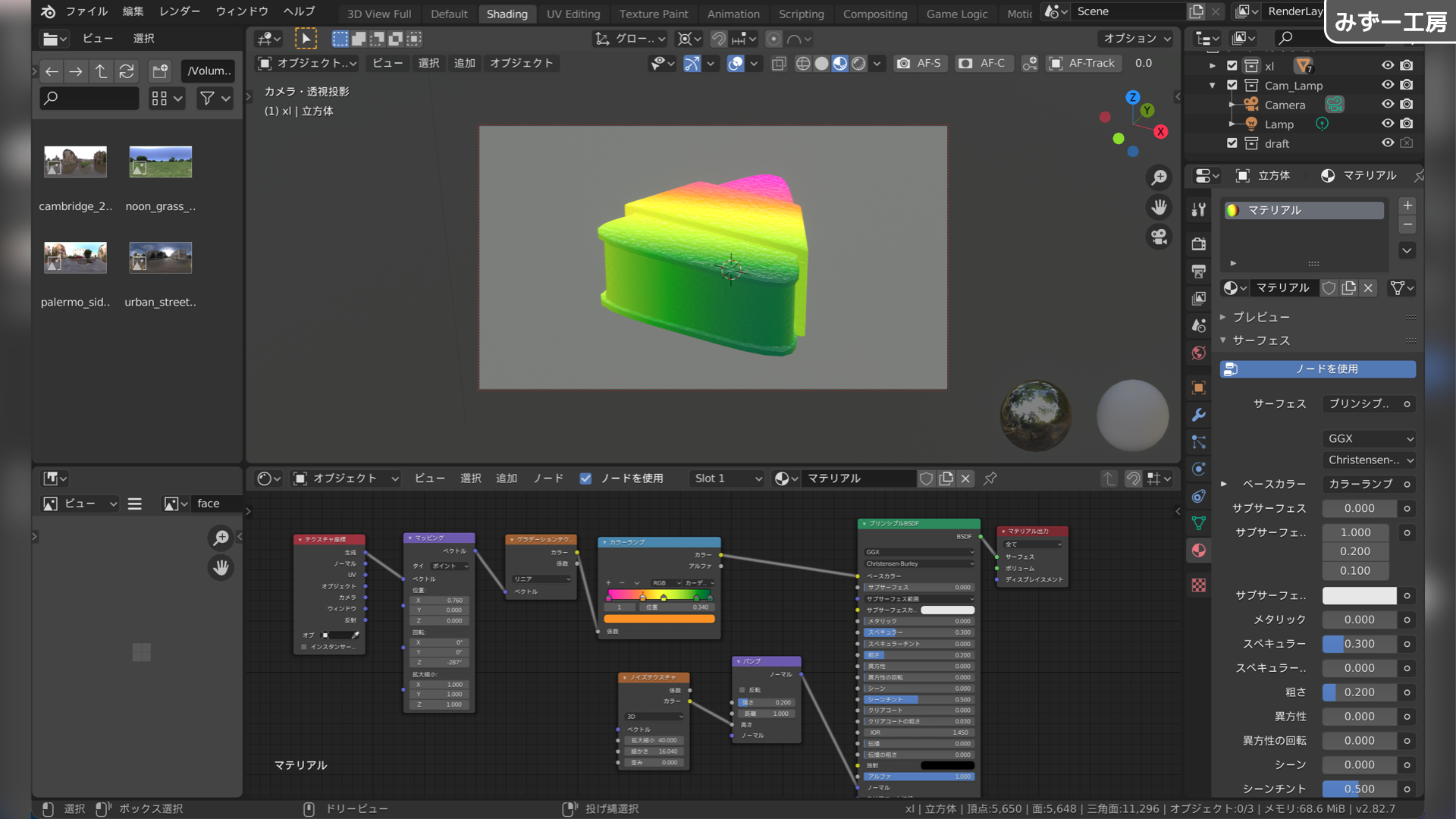Image resolution: width=1456 pixels, height=819 pixels.
Task: Refresh the file browser list
Action: [127, 71]
